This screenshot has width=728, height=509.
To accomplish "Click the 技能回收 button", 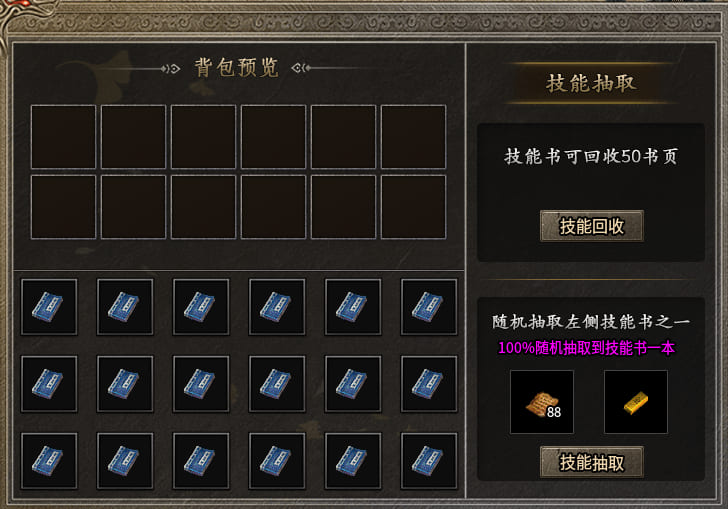I will (x=592, y=226).
